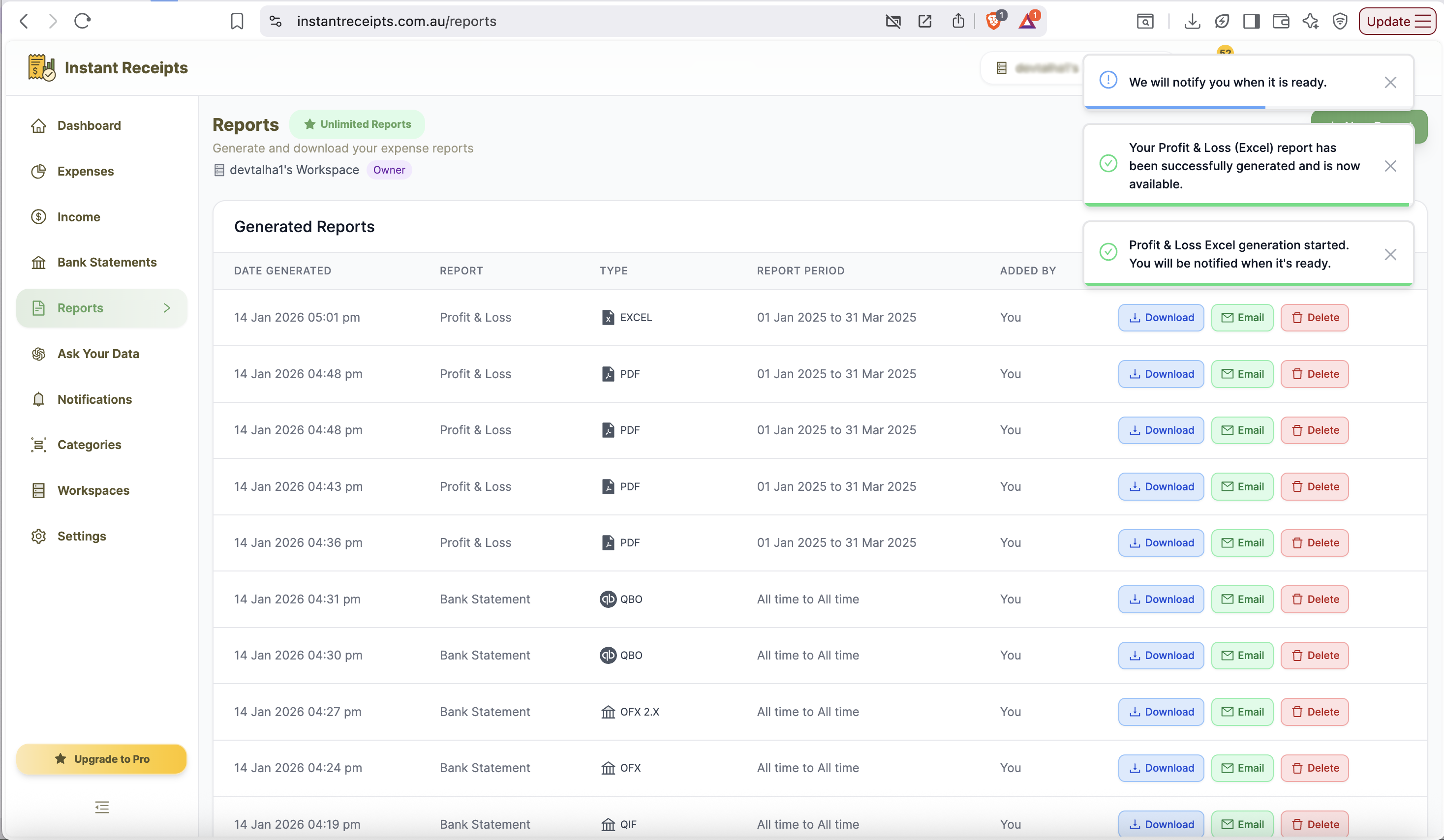The width and height of the screenshot is (1444, 840).
Task: Download the 04:43 pm Profit & Loss PDF
Action: [x=1161, y=486]
